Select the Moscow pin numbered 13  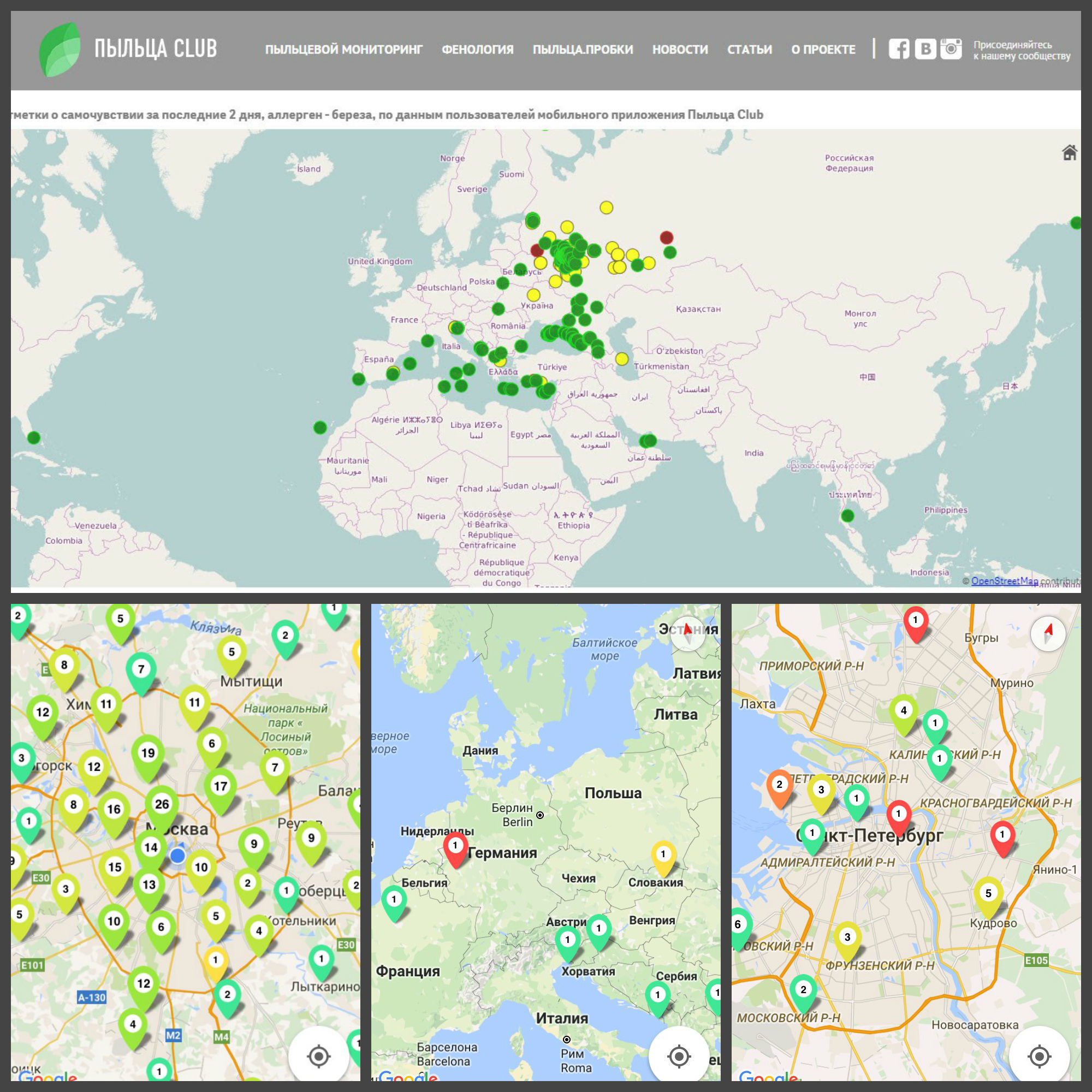(x=149, y=887)
